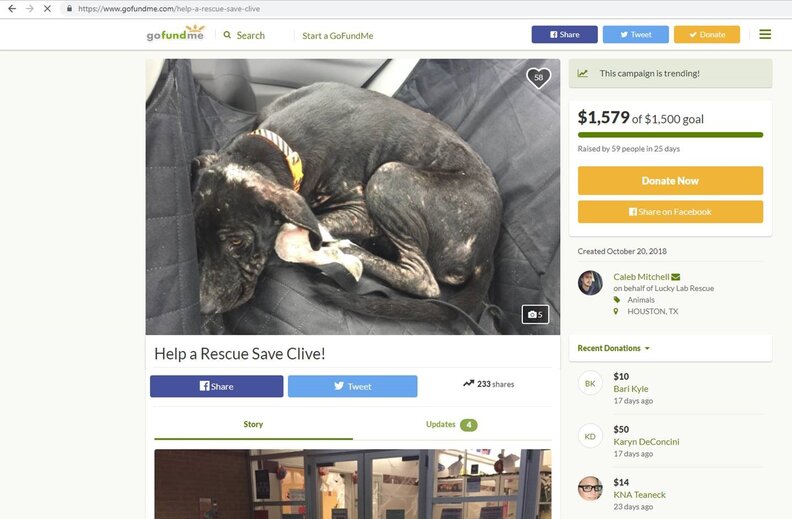Click the Share on Facebook button
The image size is (792, 519).
pyautogui.click(x=670, y=212)
